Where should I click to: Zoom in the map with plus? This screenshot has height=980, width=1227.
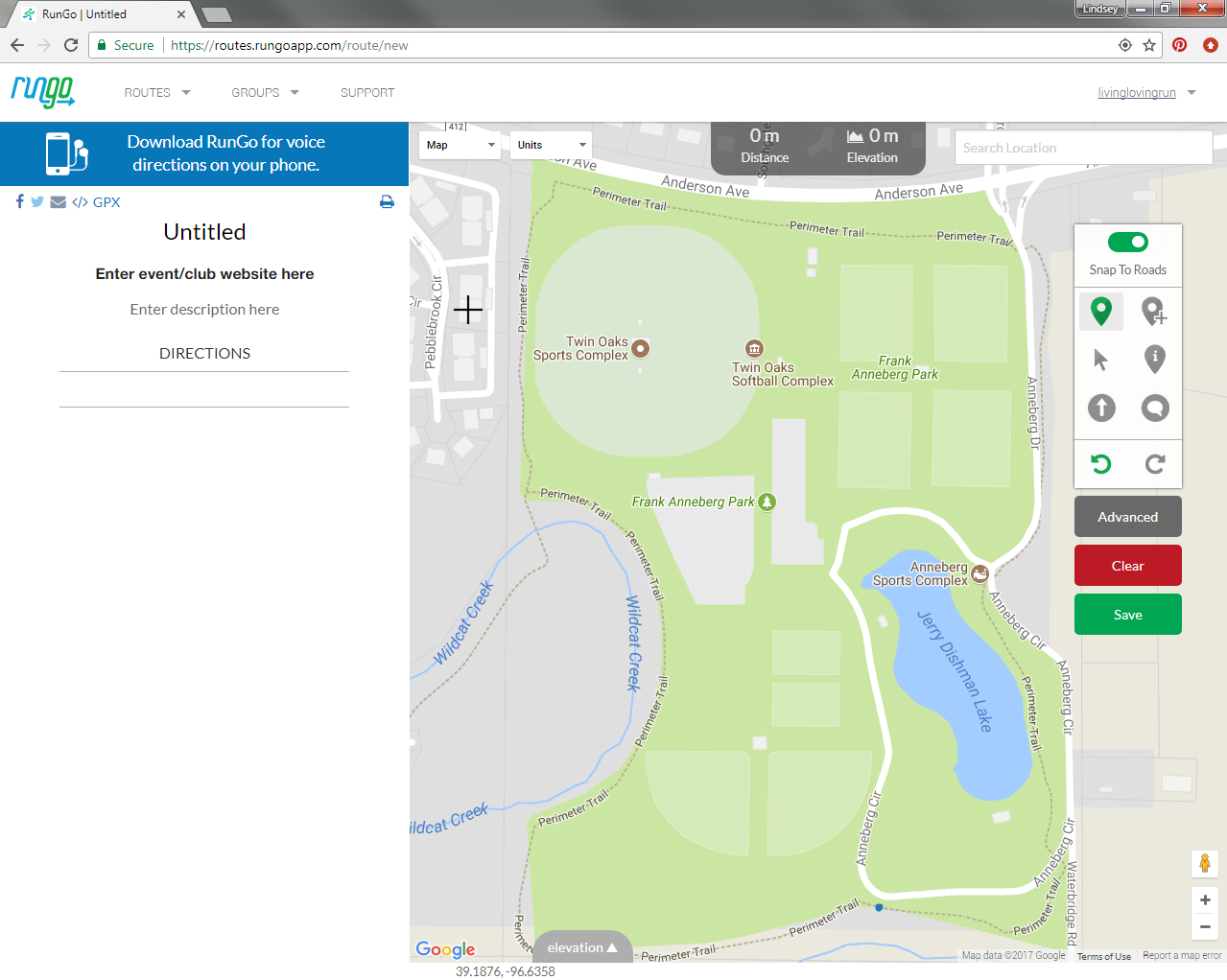click(x=1205, y=900)
